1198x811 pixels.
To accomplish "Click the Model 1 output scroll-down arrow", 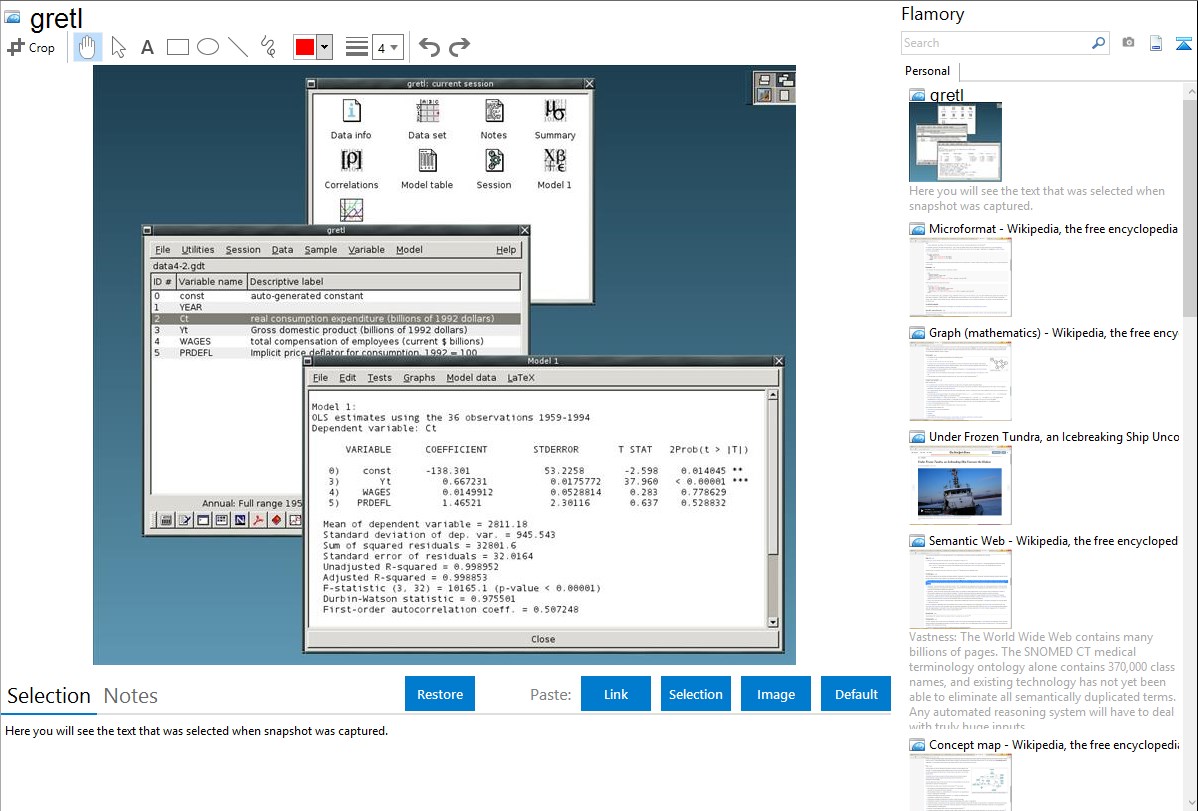I will pyautogui.click(x=772, y=622).
